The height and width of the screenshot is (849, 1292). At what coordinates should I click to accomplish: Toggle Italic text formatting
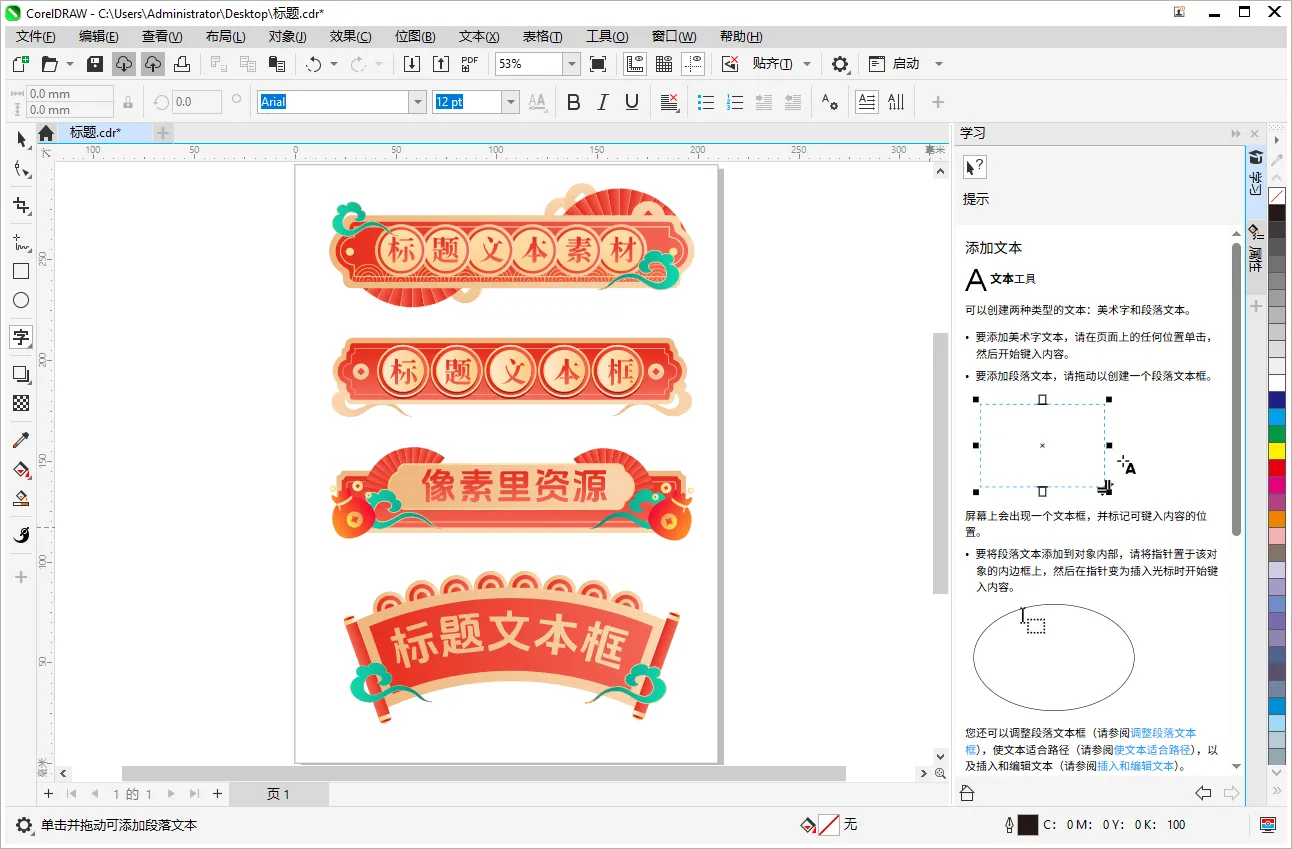(x=602, y=102)
